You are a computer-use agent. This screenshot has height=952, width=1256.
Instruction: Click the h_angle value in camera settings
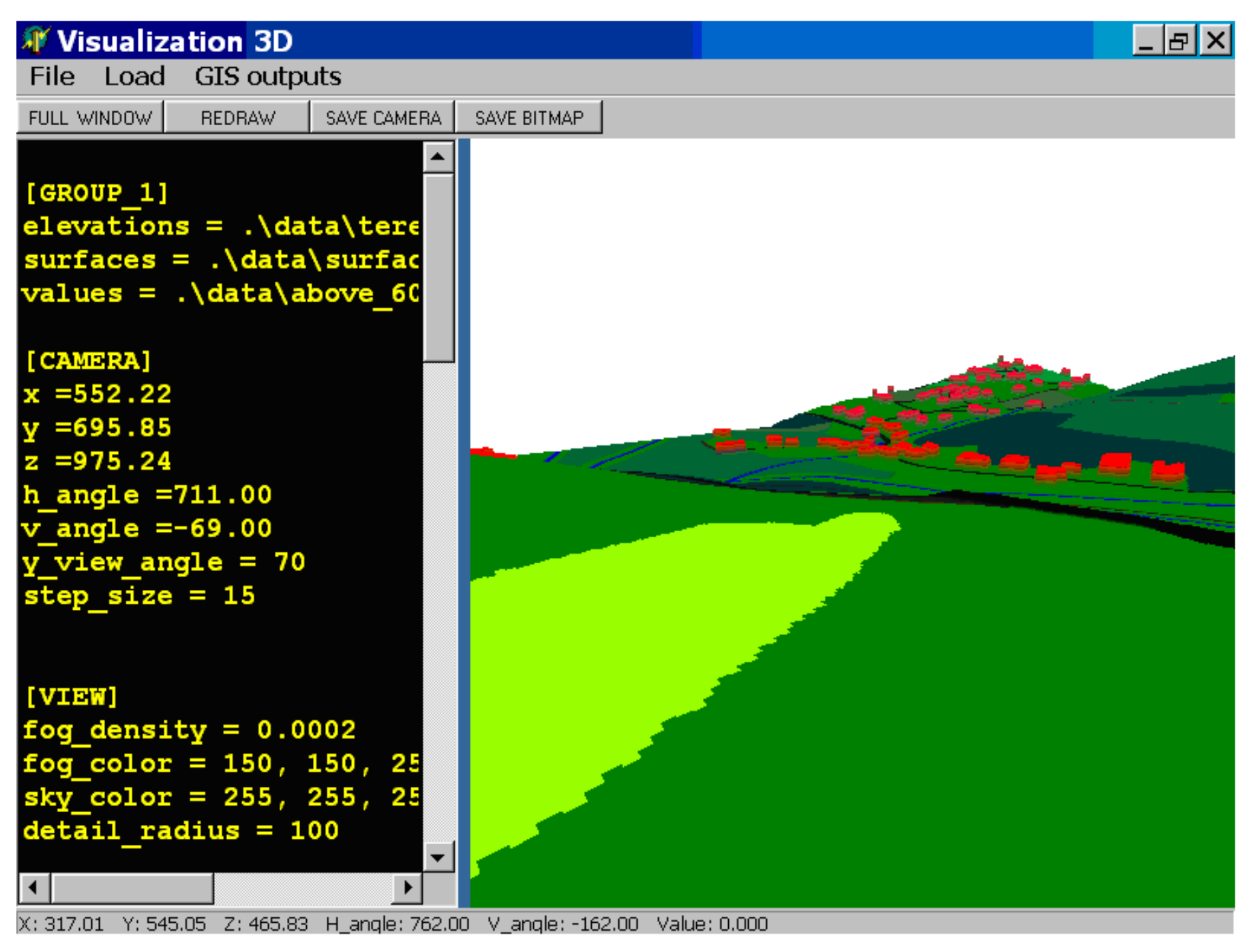(222, 495)
